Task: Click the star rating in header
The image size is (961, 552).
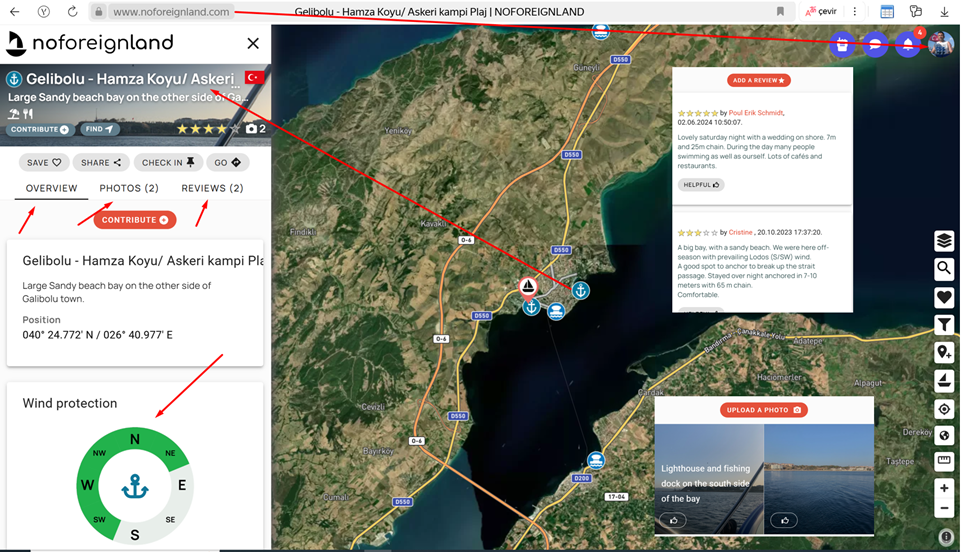Action: pyautogui.click(x=208, y=129)
